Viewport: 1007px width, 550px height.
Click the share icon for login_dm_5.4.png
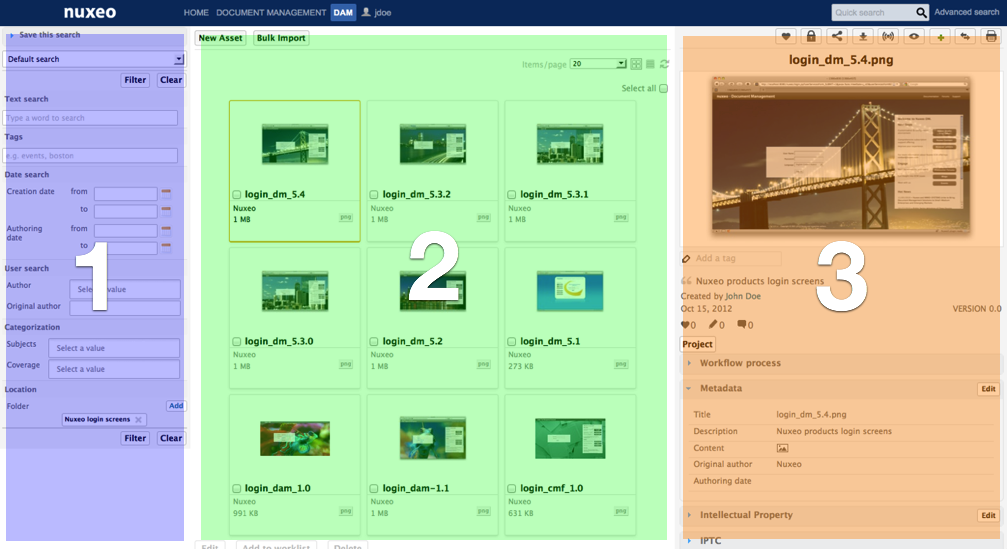click(837, 37)
